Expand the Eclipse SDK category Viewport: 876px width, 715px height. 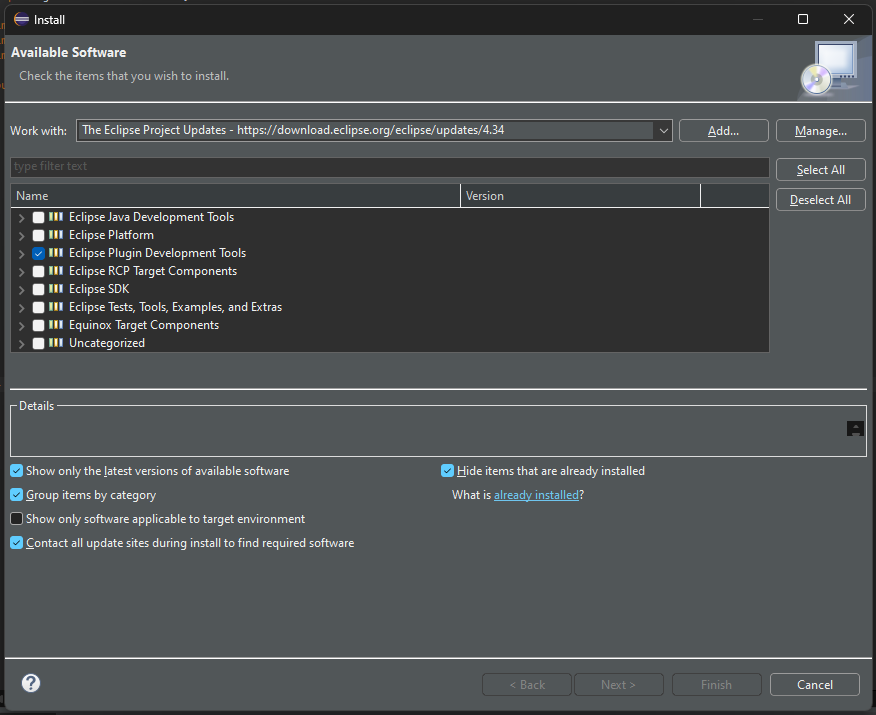[21, 290]
